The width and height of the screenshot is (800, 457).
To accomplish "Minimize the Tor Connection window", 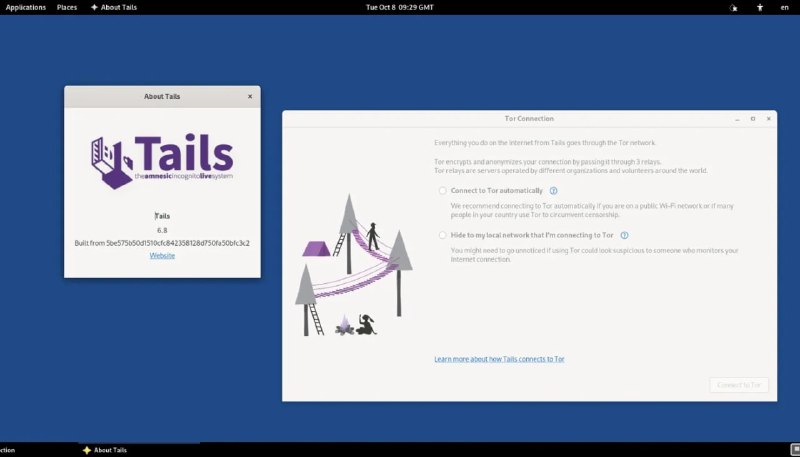I will click(x=737, y=119).
